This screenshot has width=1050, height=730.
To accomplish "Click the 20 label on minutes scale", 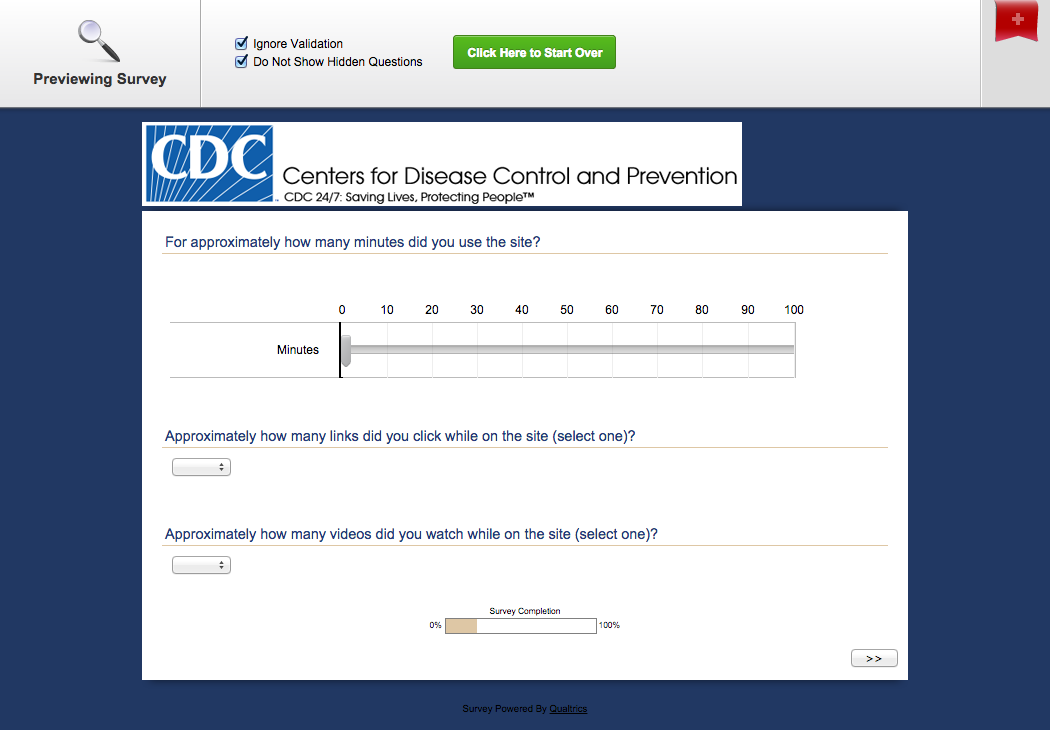I will (x=432, y=310).
